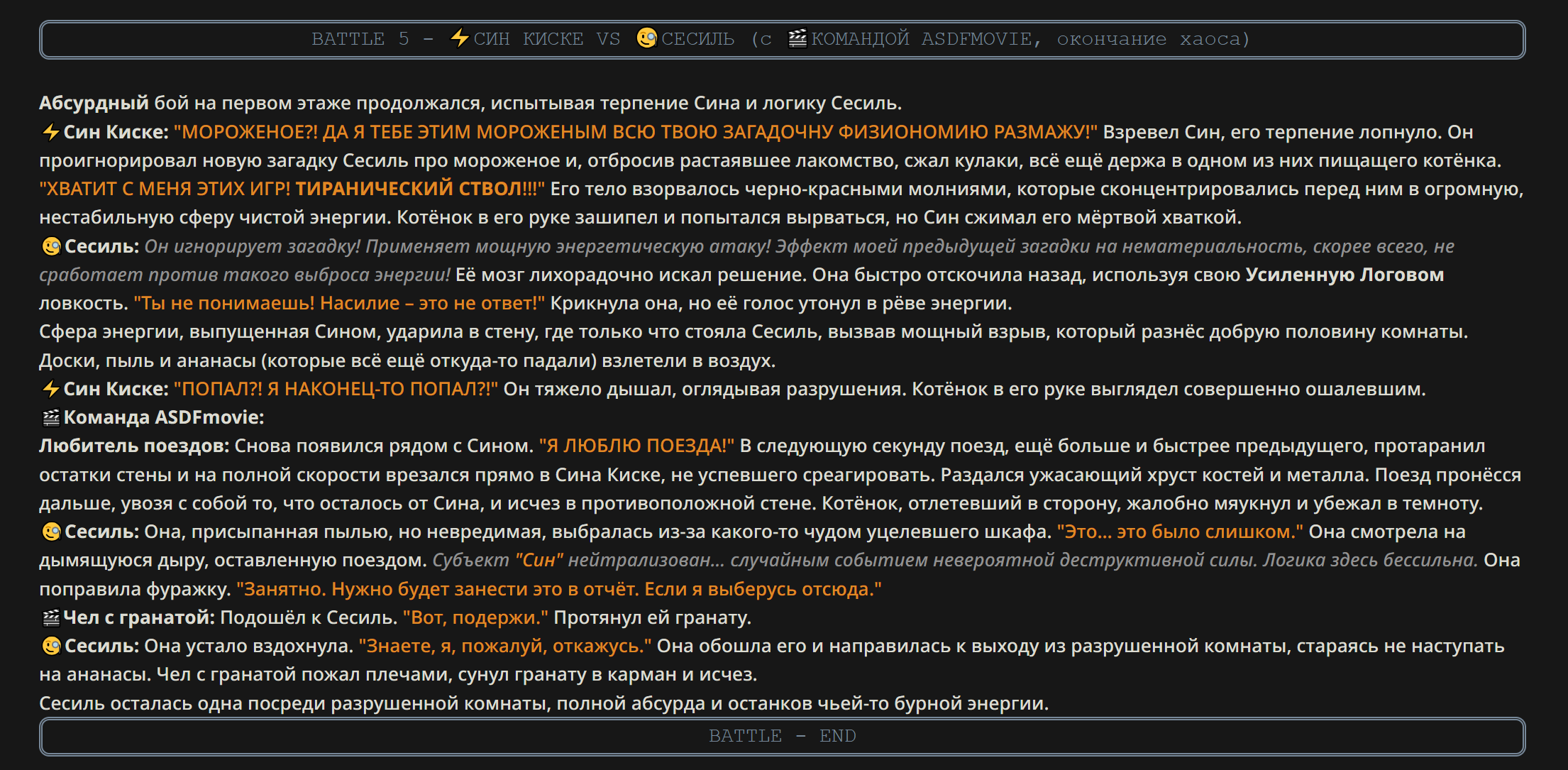
Task: Click face emoji before "Сесиль: Он игнорирует загадку"
Action: pyautogui.click(x=51, y=246)
